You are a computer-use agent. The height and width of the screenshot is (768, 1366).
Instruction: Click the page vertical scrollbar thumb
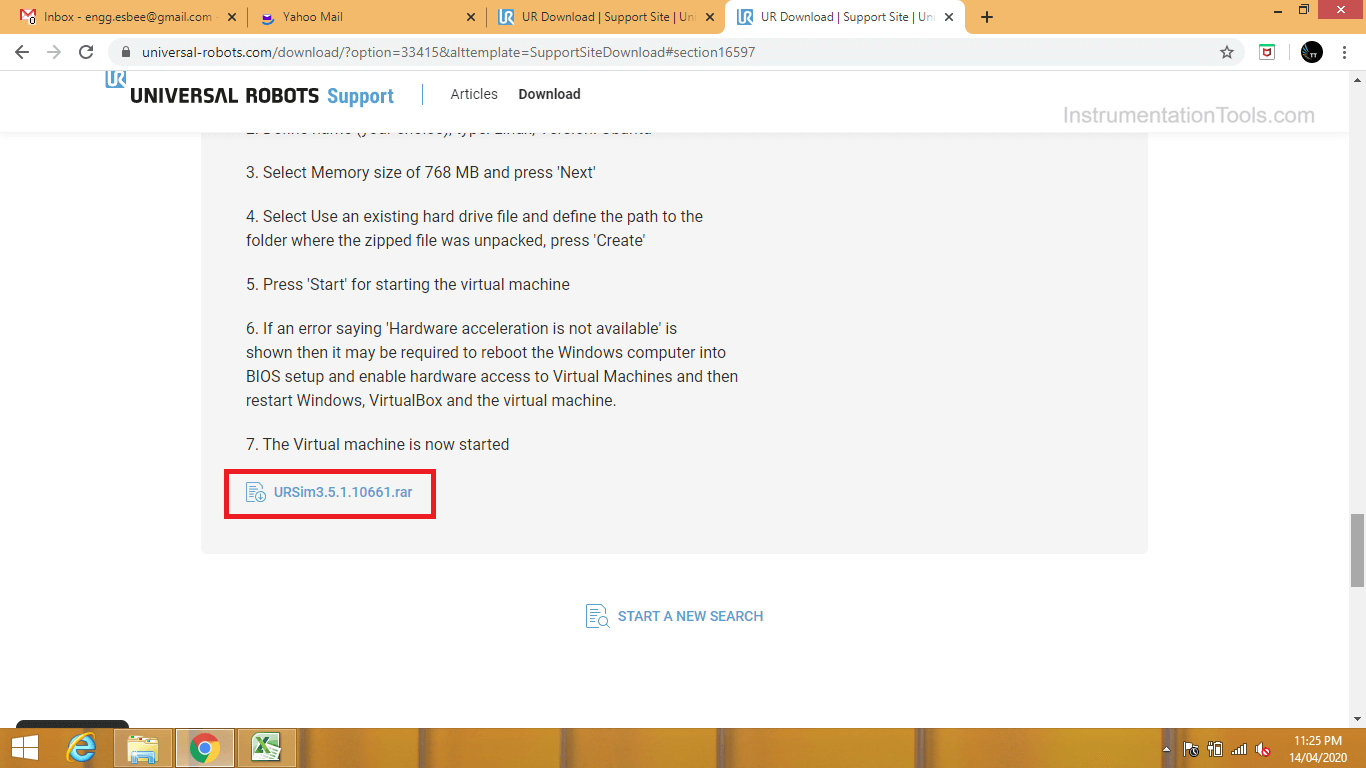1357,550
